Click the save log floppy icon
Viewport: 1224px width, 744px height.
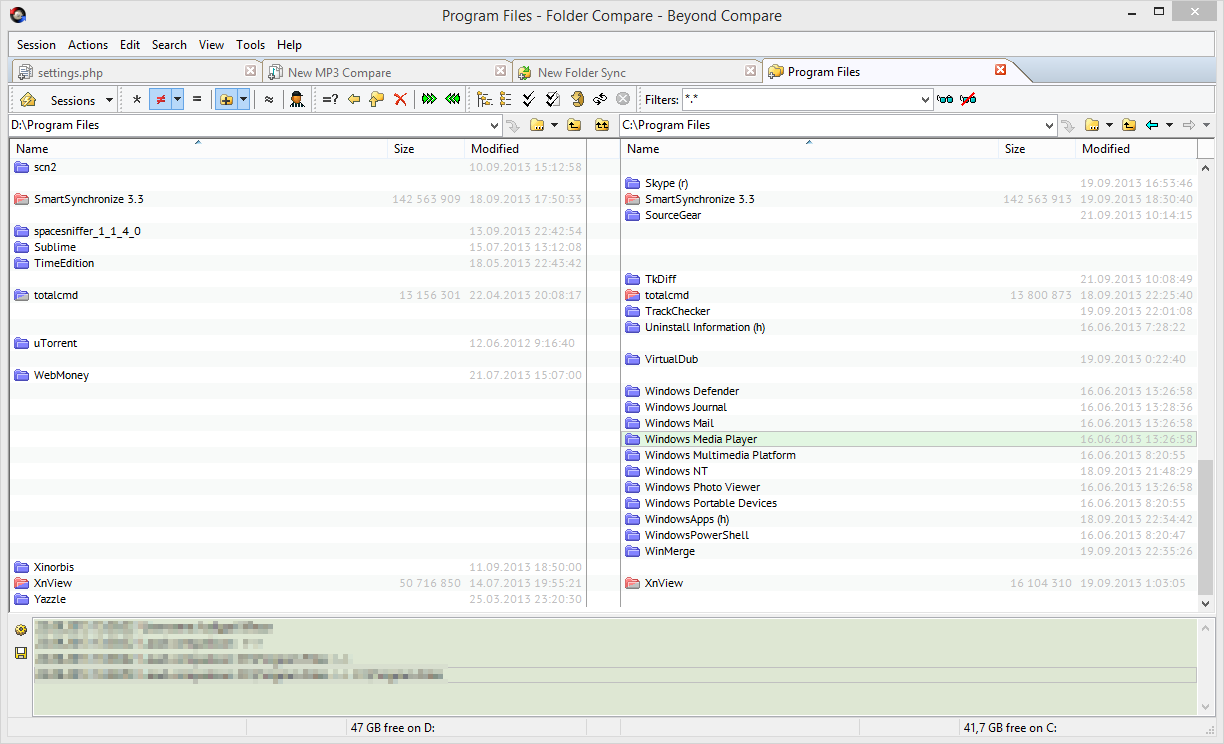(20, 653)
